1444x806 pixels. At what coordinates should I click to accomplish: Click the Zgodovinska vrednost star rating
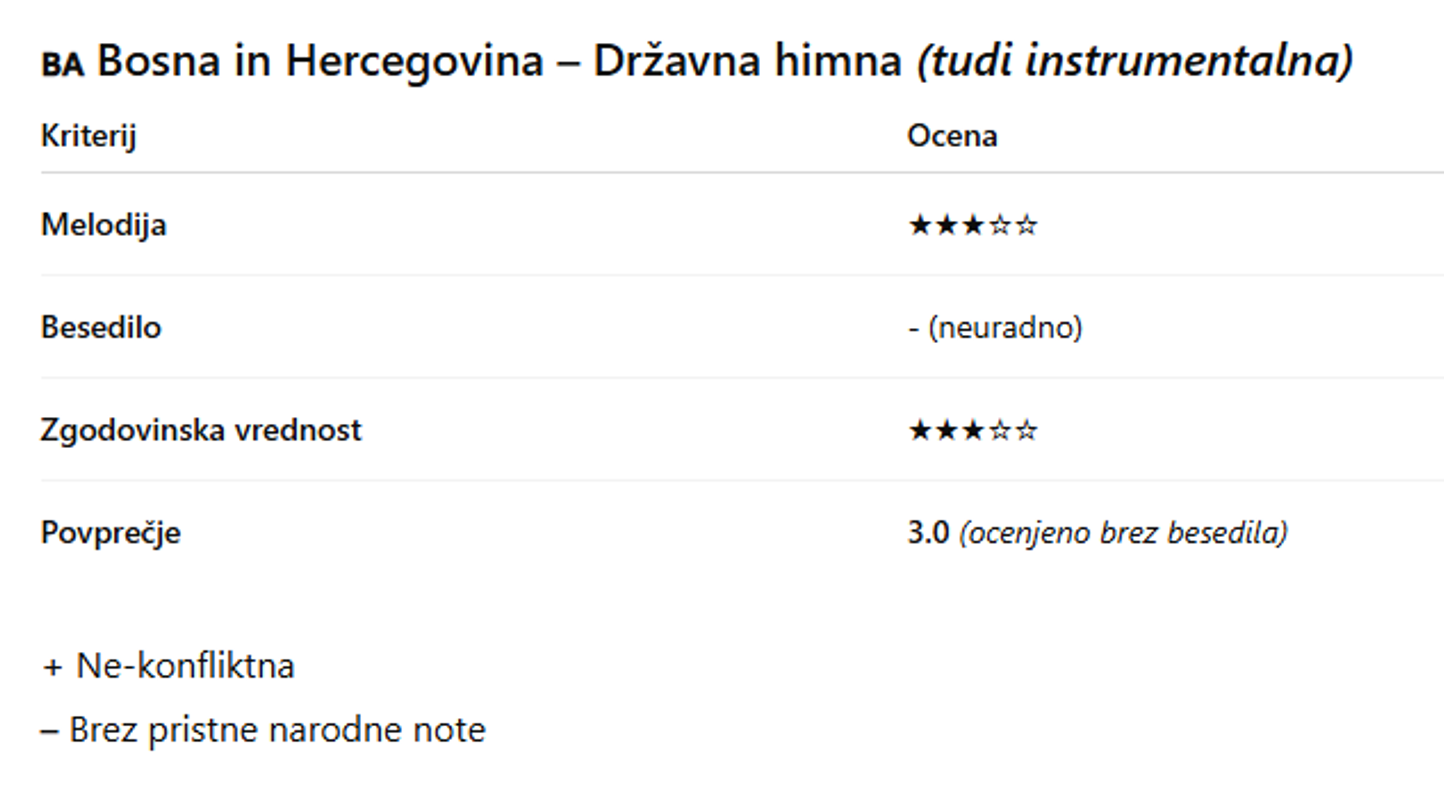tap(972, 431)
